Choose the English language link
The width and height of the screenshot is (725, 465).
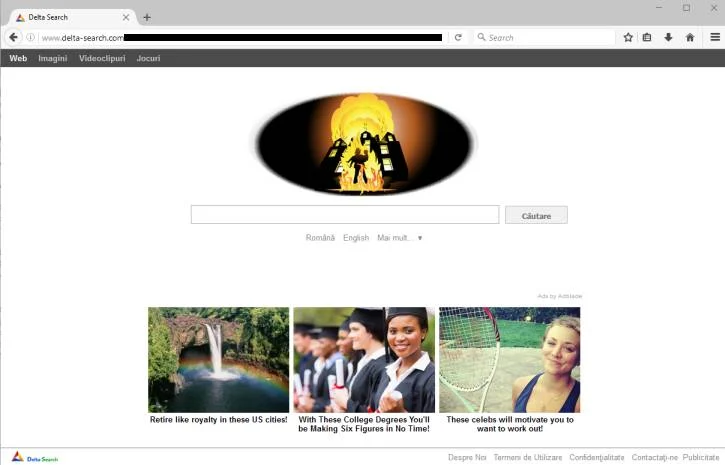(356, 238)
